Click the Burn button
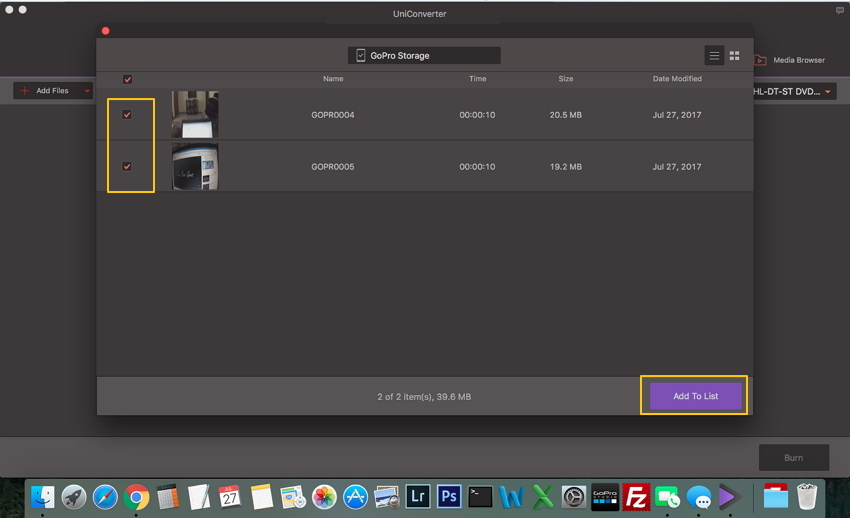The image size is (850, 518). coord(794,458)
